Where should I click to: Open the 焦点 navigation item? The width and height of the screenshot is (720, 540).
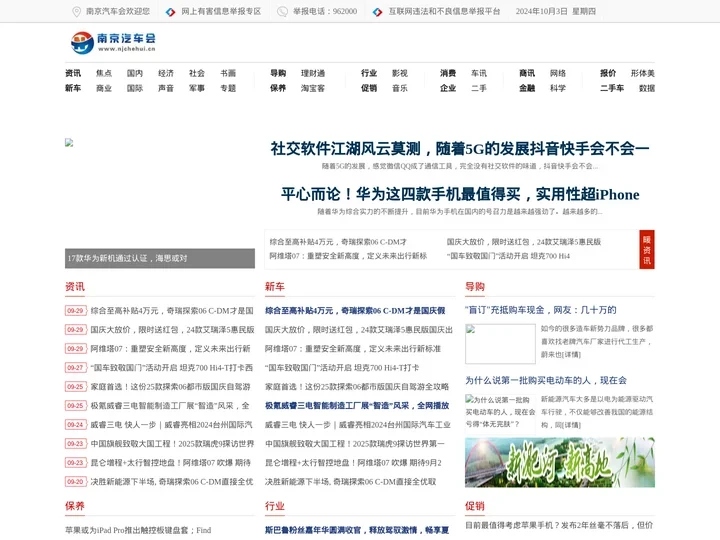point(104,73)
